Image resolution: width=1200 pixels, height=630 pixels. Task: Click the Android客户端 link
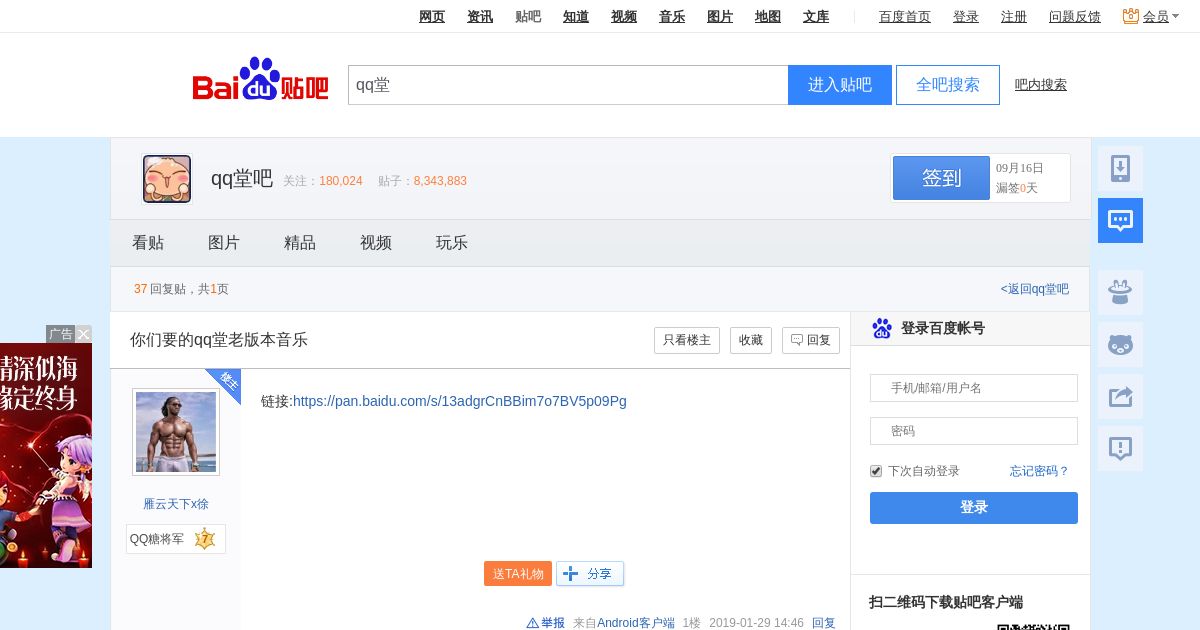(636, 623)
